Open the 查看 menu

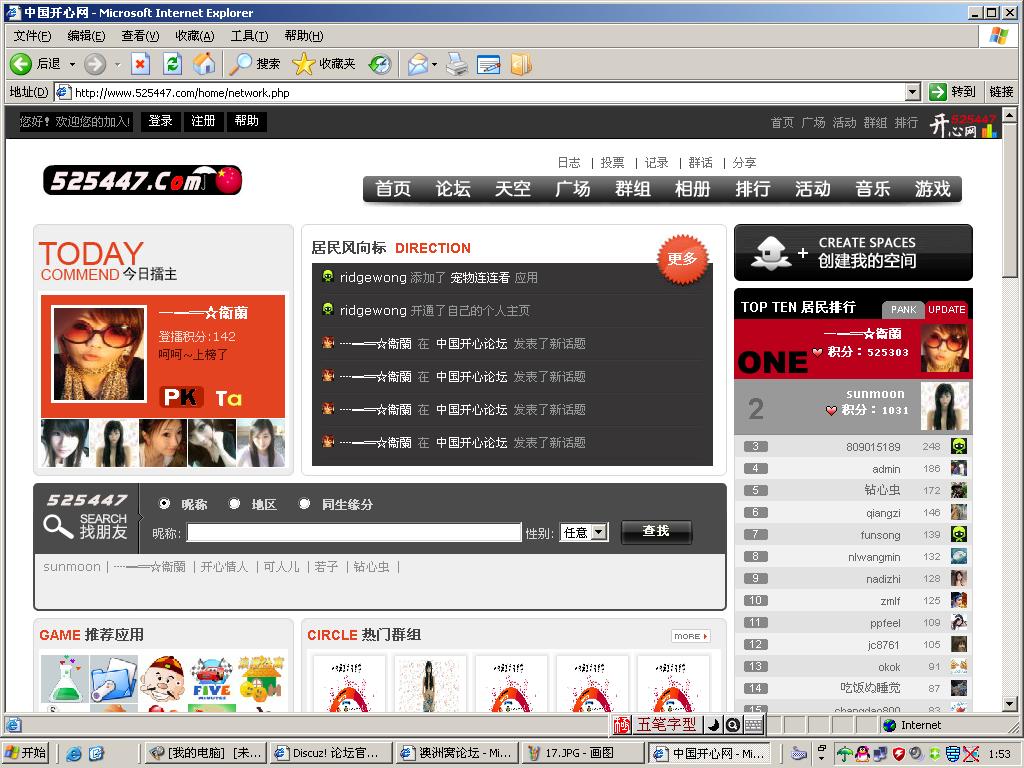140,35
